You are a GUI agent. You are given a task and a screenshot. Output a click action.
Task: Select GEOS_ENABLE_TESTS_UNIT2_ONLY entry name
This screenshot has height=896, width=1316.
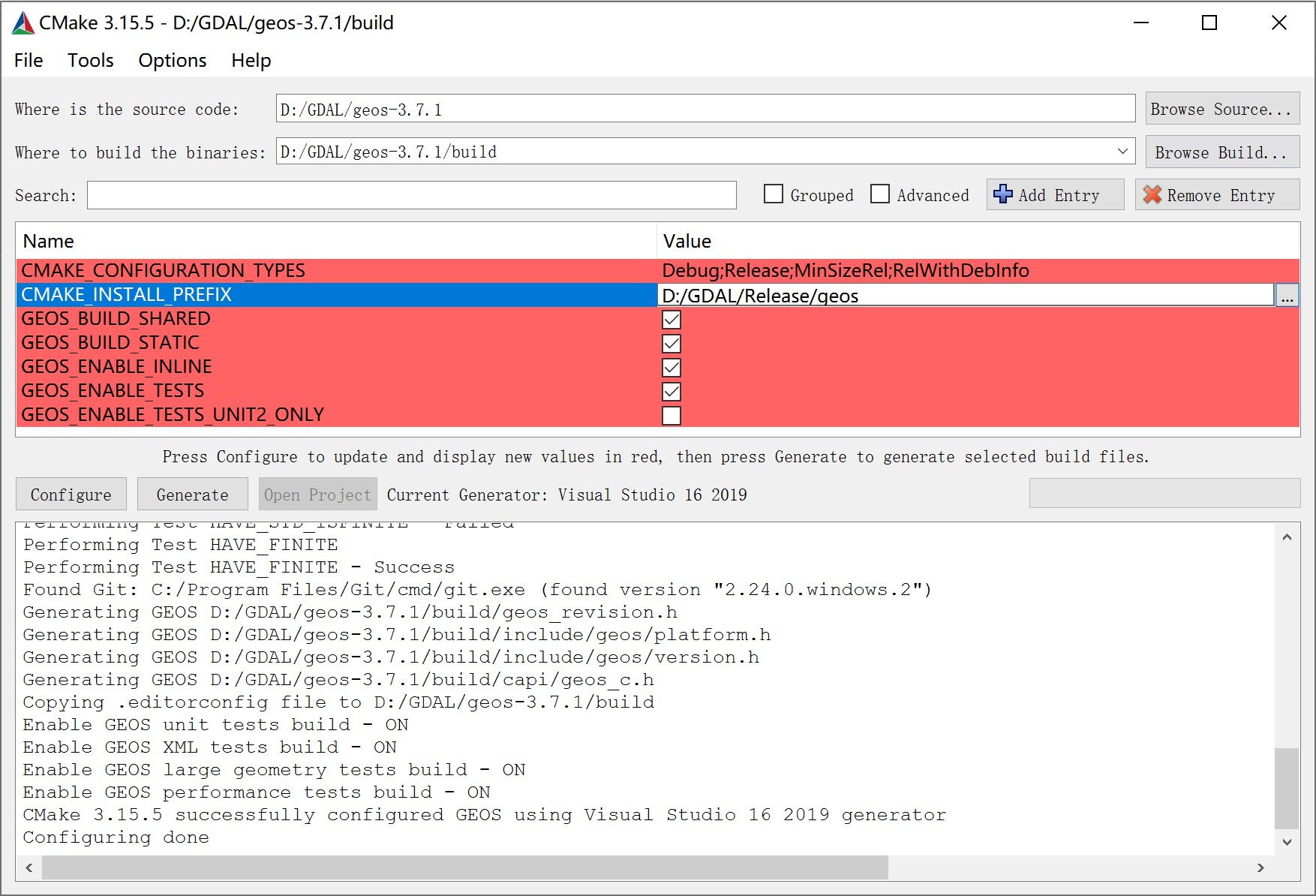[173, 415]
